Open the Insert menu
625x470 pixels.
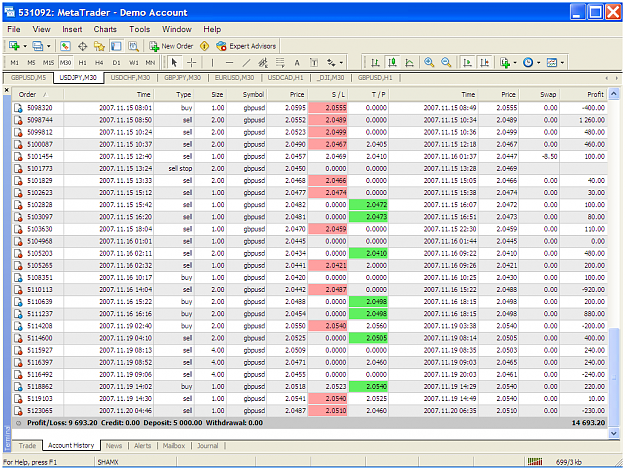click(x=72, y=29)
